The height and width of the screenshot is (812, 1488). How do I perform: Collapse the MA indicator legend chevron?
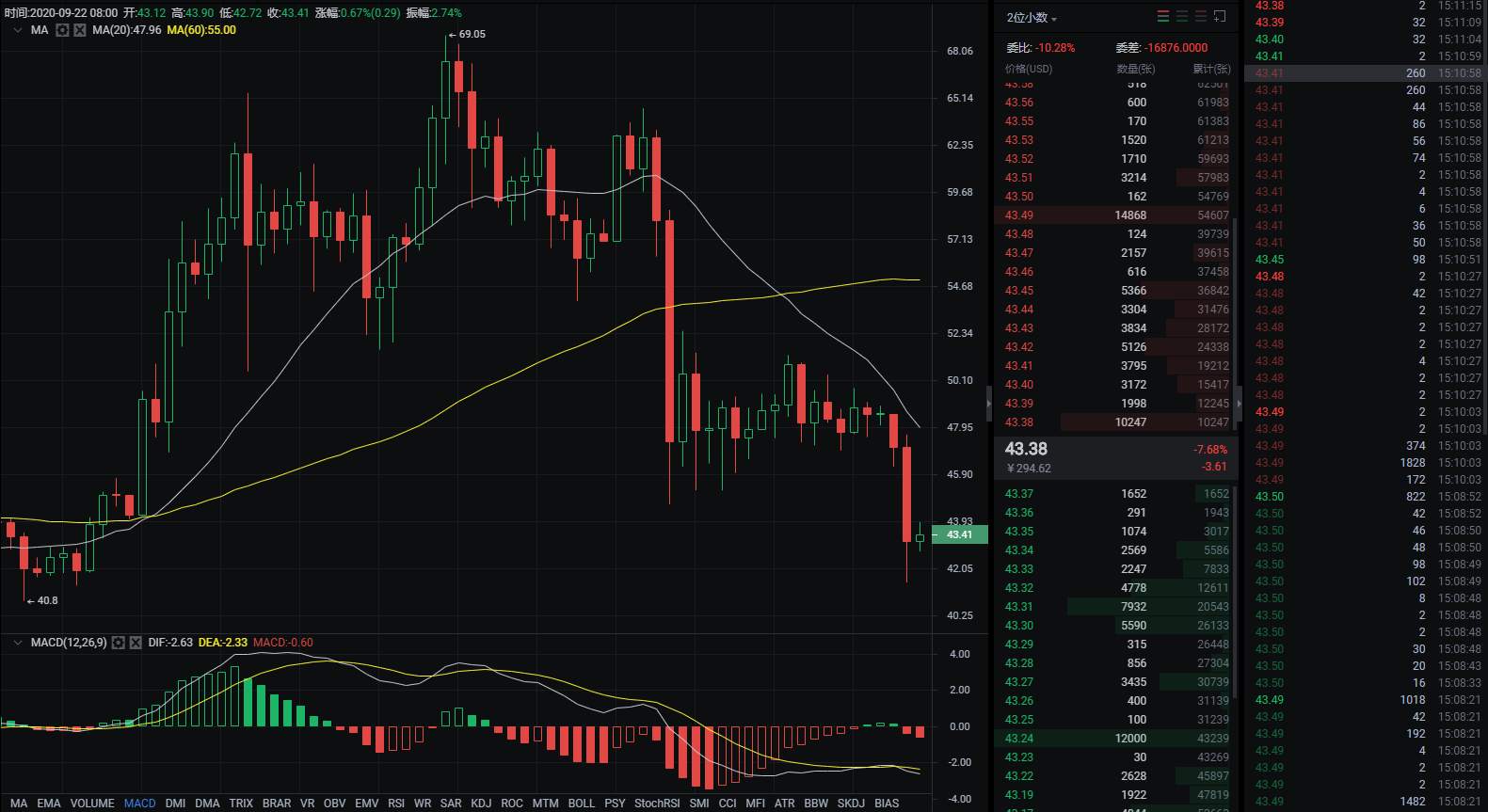(x=18, y=30)
